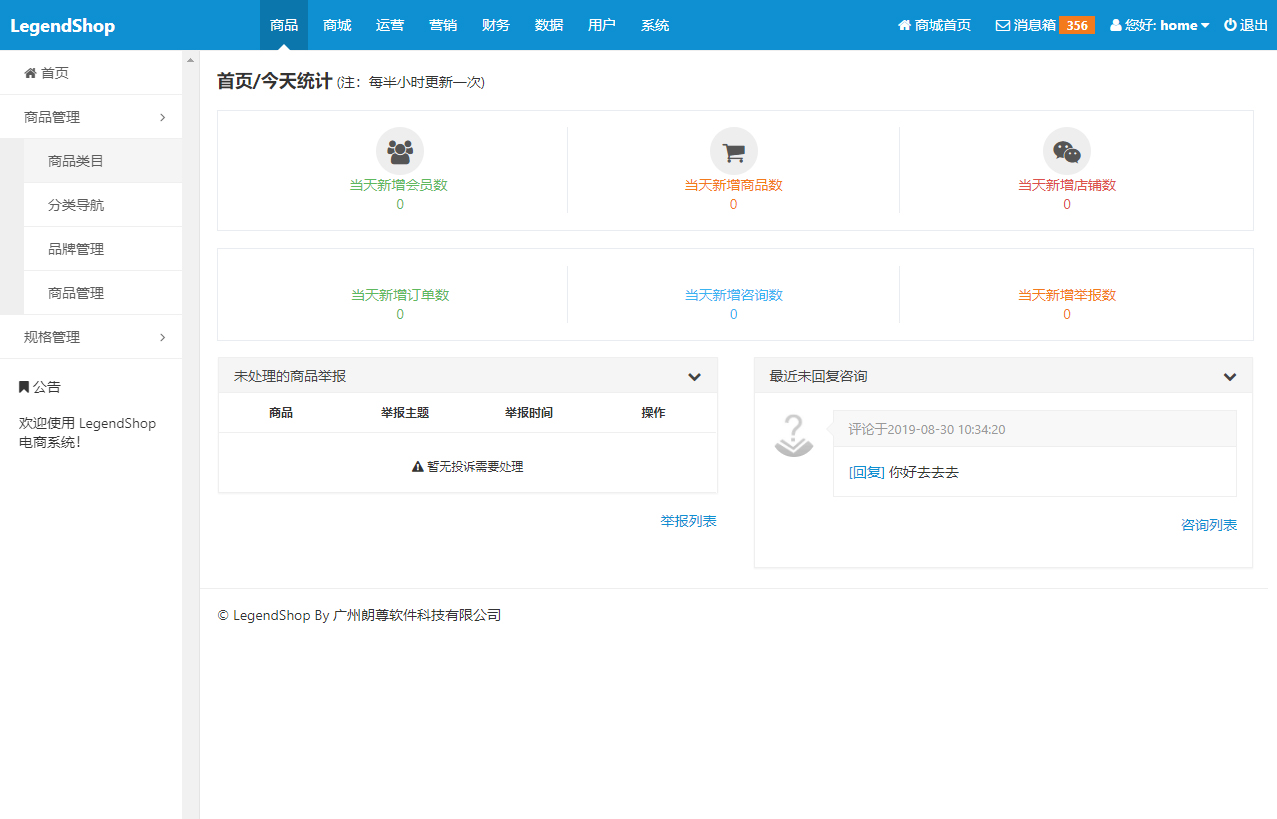The height and width of the screenshot is (819, 1277).
Task: Click the new members group icon
Action: (400, 152)
